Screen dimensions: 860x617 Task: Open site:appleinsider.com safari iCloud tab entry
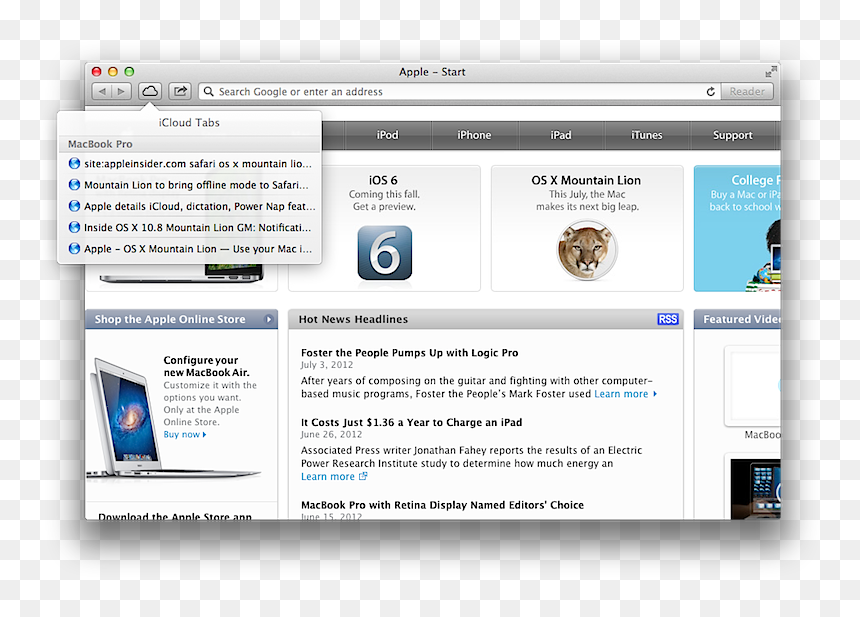190,163
